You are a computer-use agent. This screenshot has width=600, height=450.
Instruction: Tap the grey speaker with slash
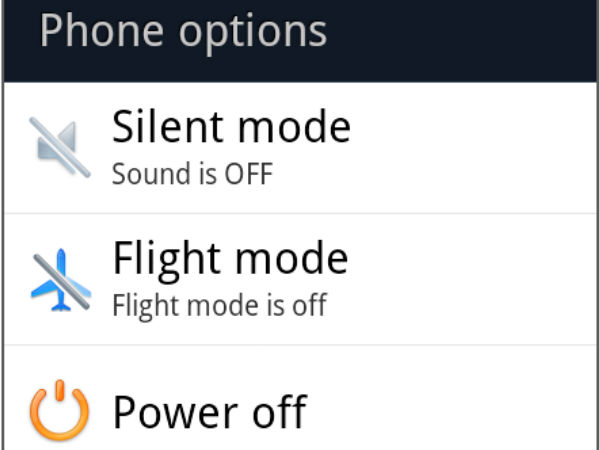pyautogui.click(x=59, y=148)
